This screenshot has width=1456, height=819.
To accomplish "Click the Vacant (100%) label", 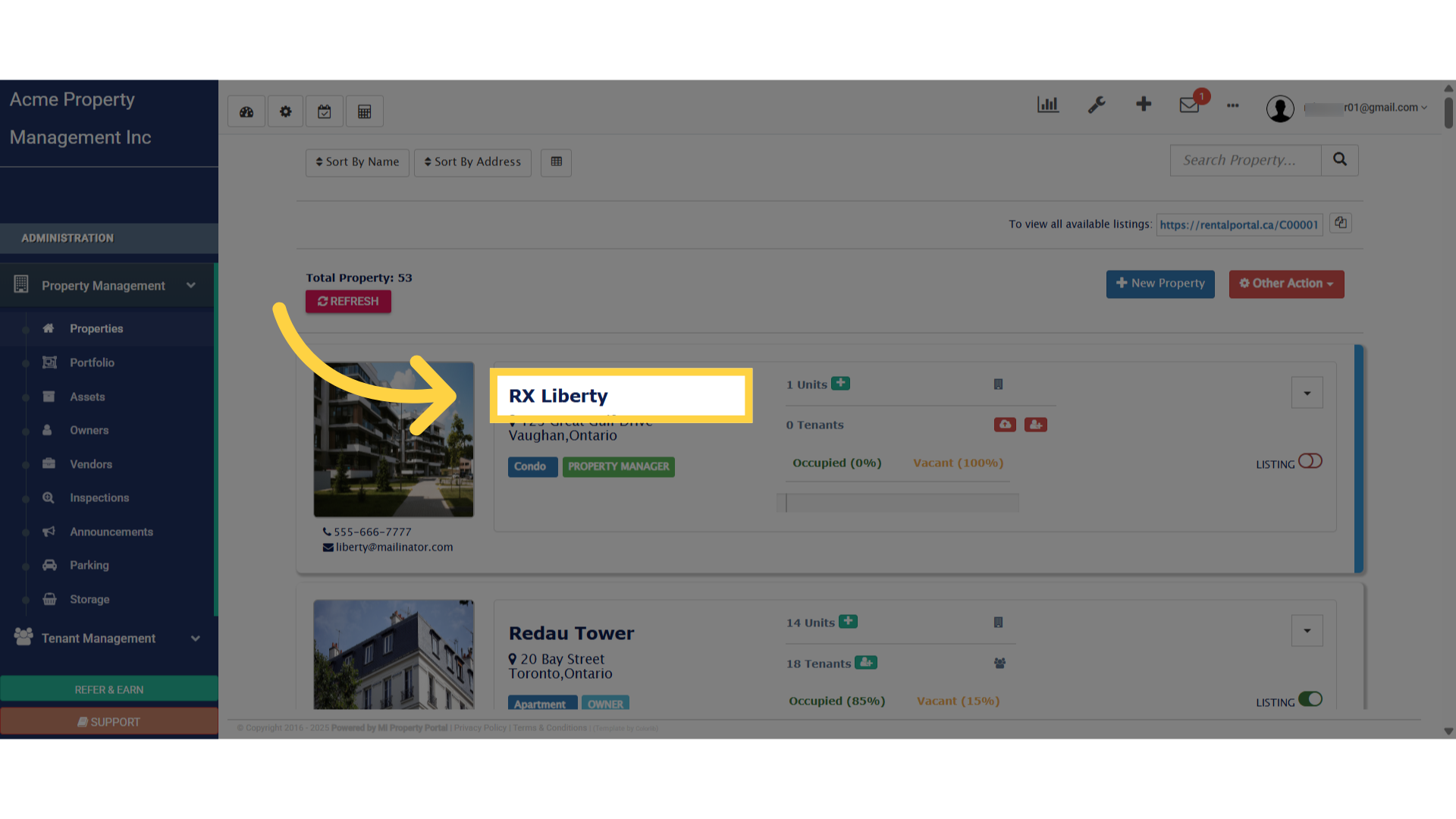I will tap(958, 463).
